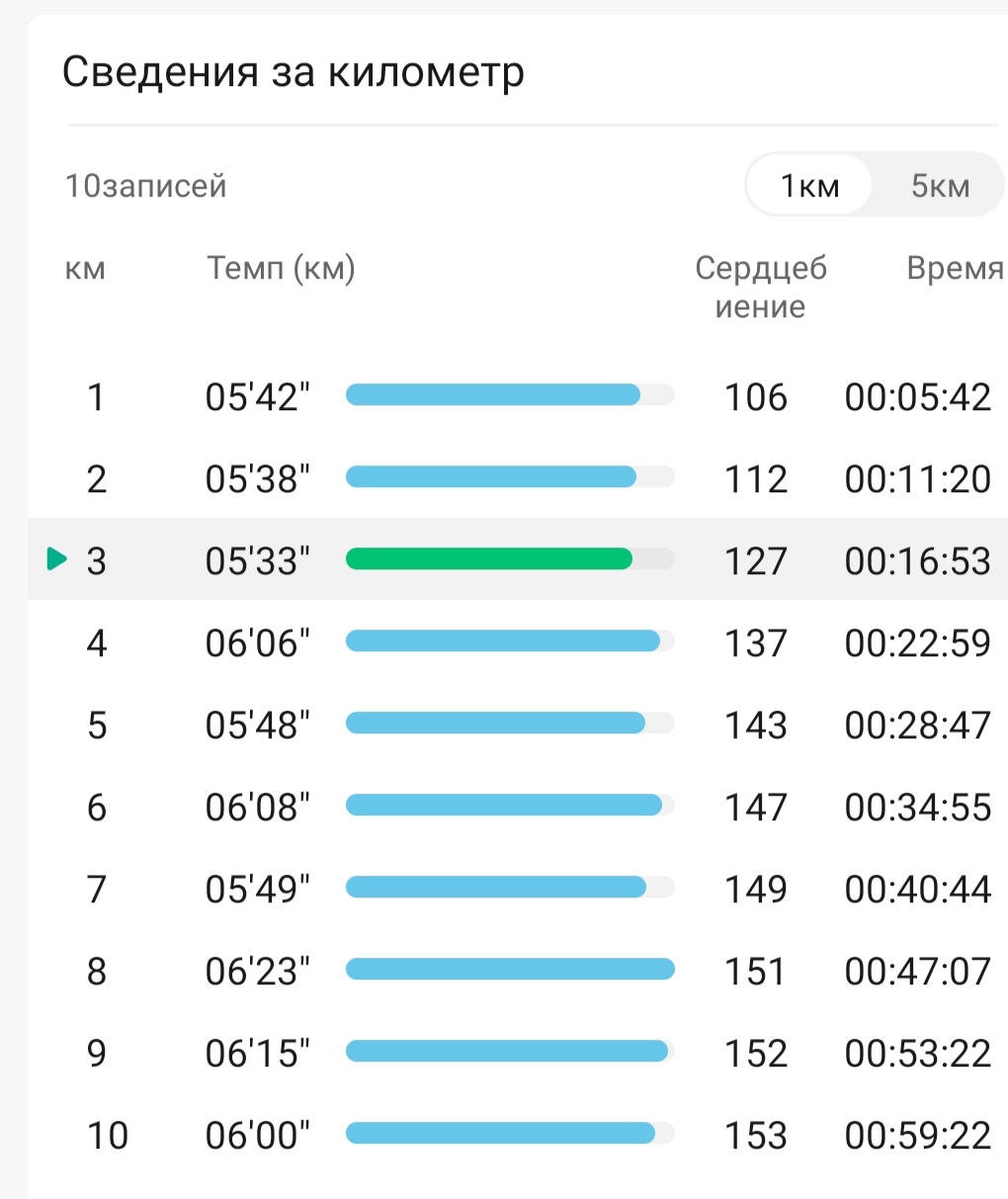Click the Время column header
Image resolution: width=1008 pixels, height=1199 pixels.
955,268
